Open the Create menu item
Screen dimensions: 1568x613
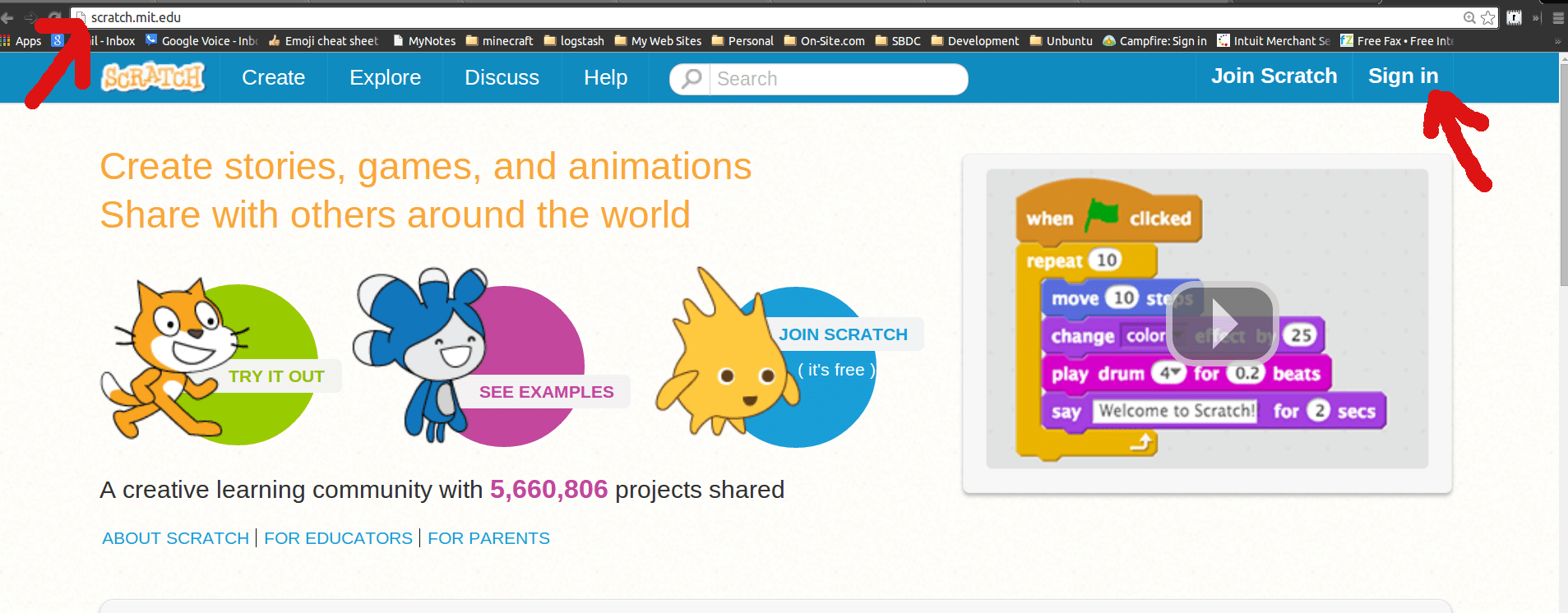click(274, 77)
